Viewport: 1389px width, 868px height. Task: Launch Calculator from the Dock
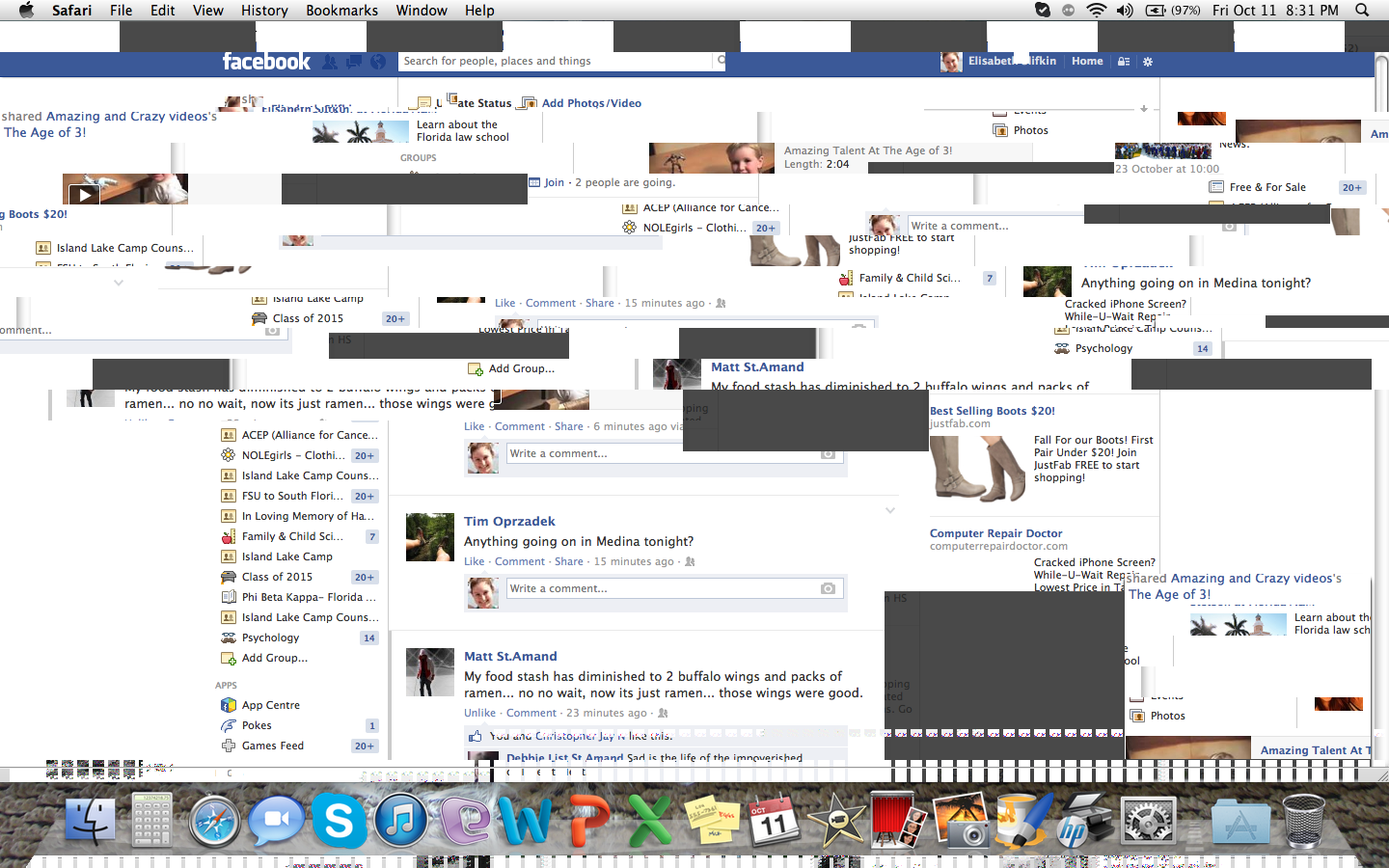coord(151,822)
